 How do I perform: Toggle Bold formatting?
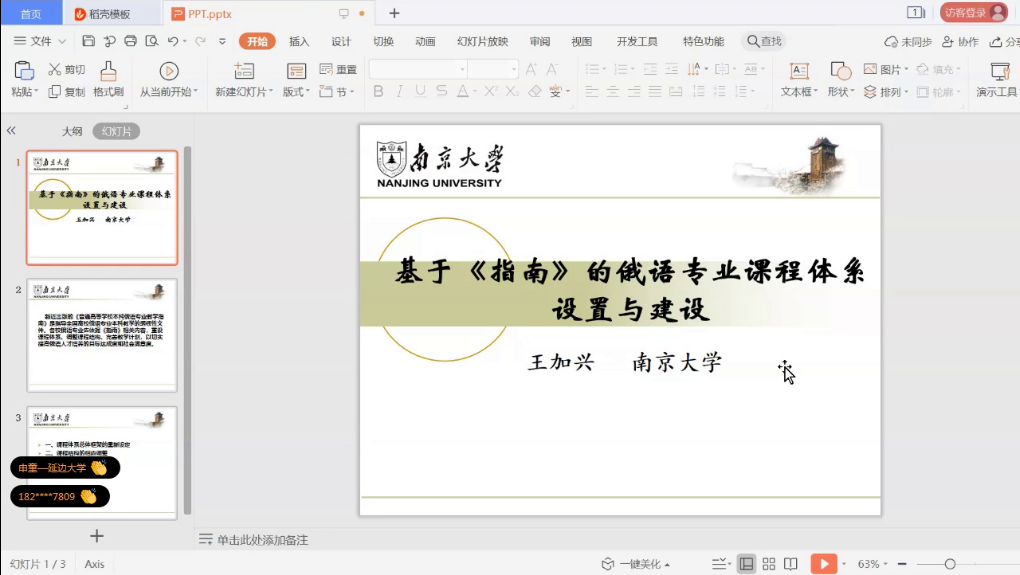378,92
